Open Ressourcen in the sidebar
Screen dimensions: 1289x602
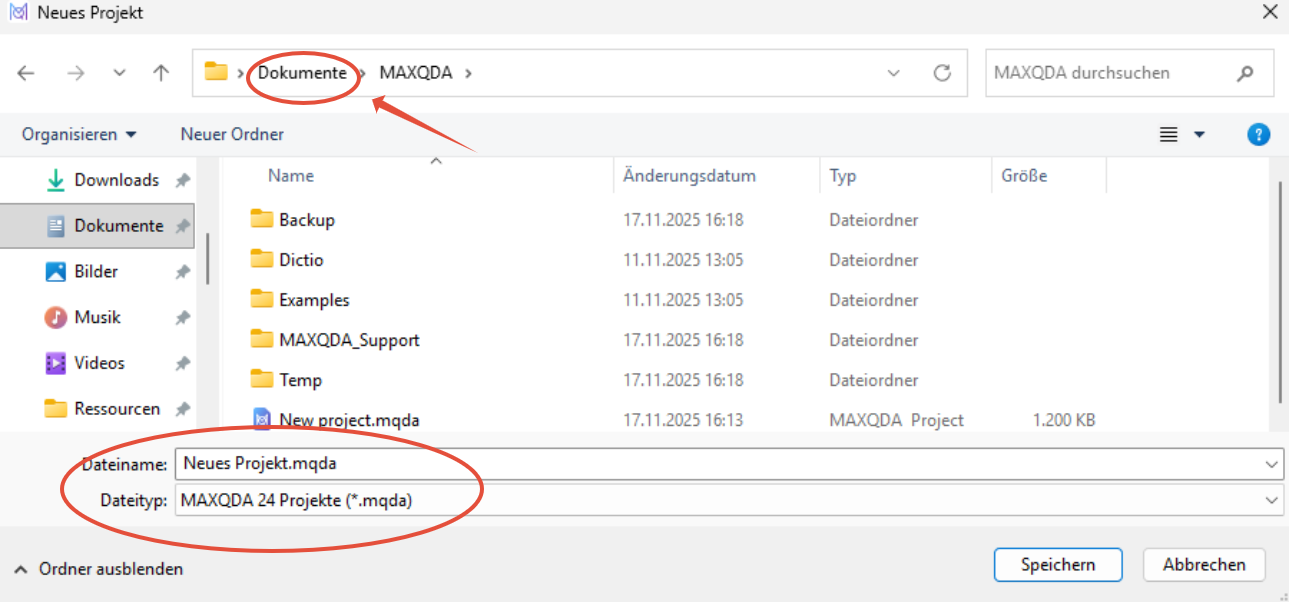tap(117, 409)
